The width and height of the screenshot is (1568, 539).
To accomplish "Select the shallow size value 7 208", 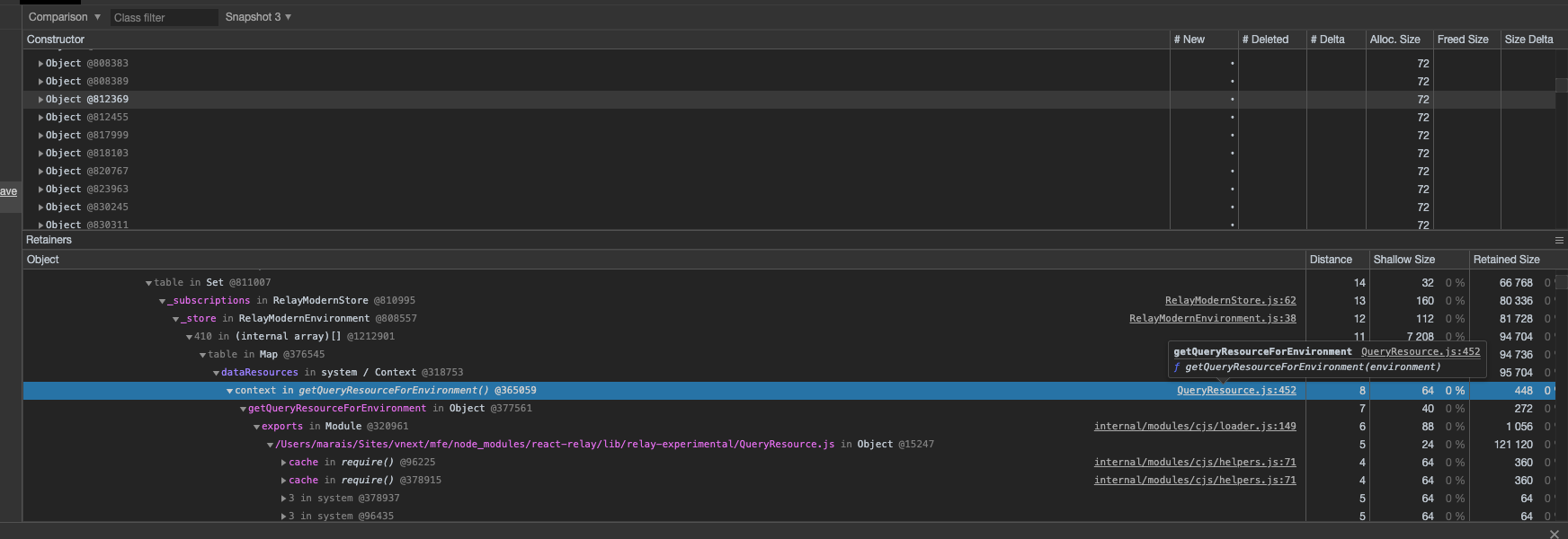I will (x=1421, y=337).
